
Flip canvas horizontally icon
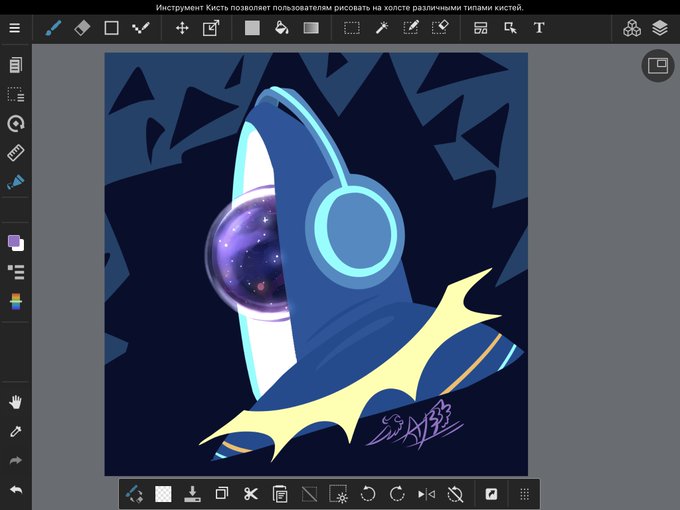(426, 494)
